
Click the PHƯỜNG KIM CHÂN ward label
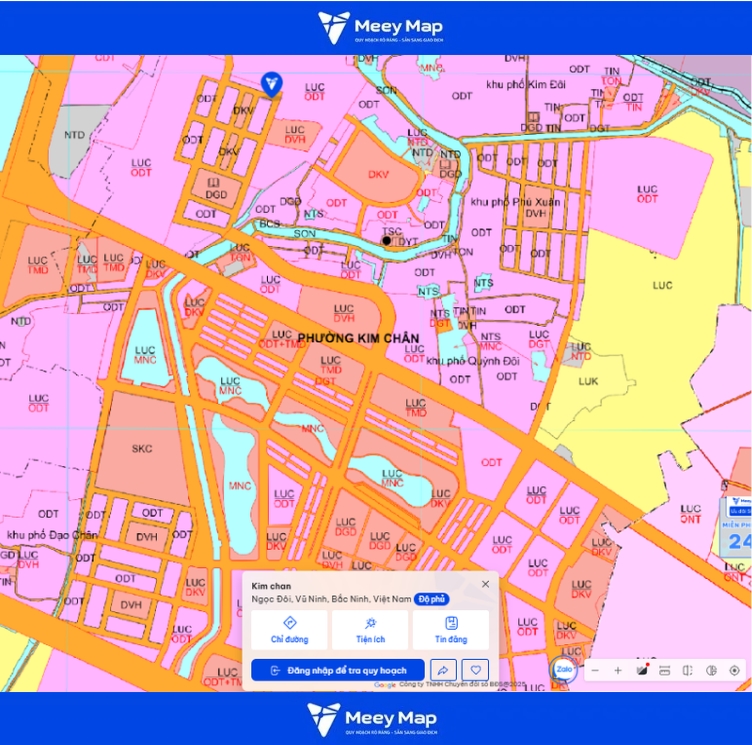click(x=358, y=338)
